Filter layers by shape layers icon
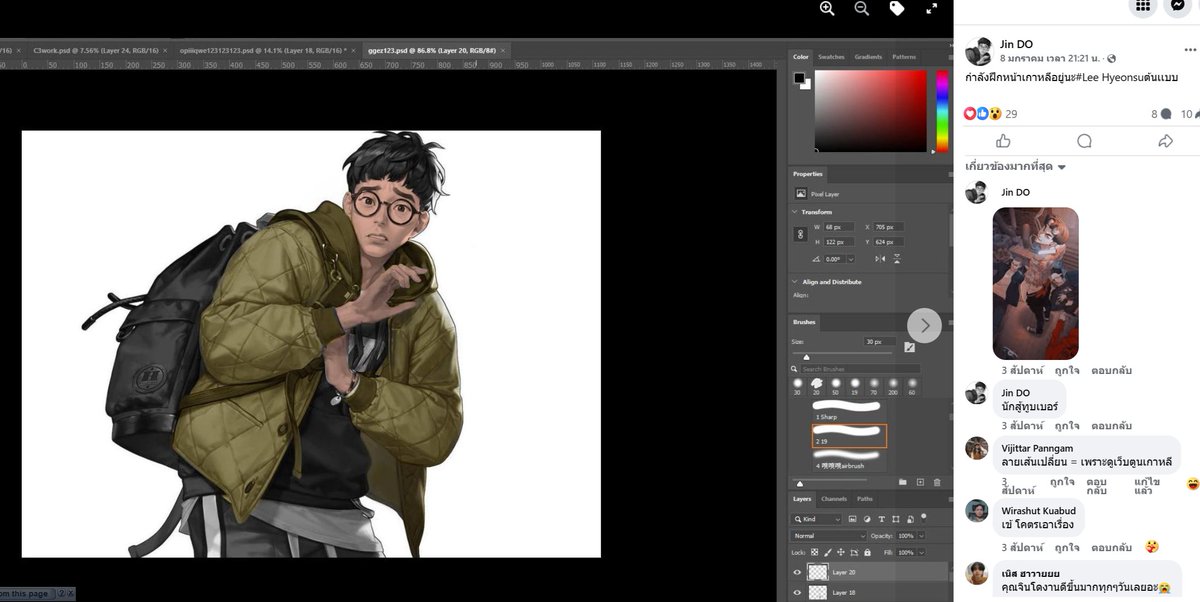1200x602 pixels. (895, 519)
